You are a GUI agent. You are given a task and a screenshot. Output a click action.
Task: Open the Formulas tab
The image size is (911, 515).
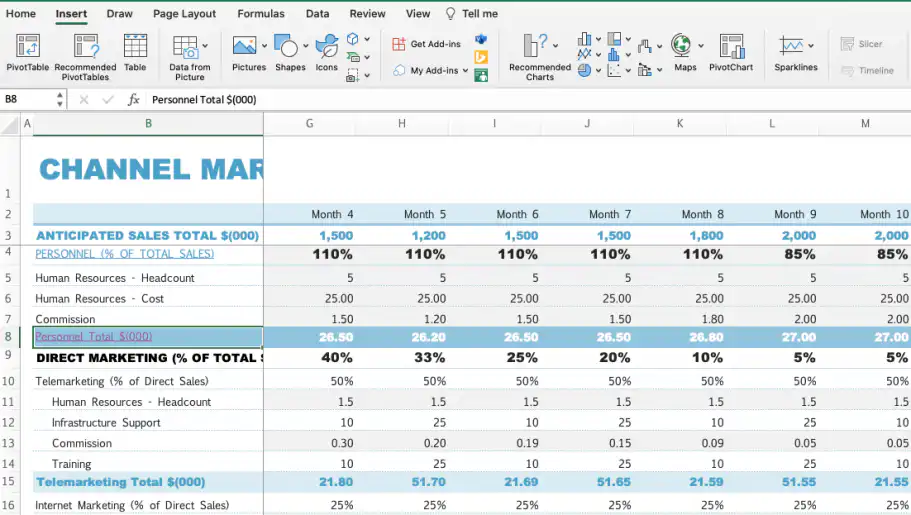(x=261, y=13)
